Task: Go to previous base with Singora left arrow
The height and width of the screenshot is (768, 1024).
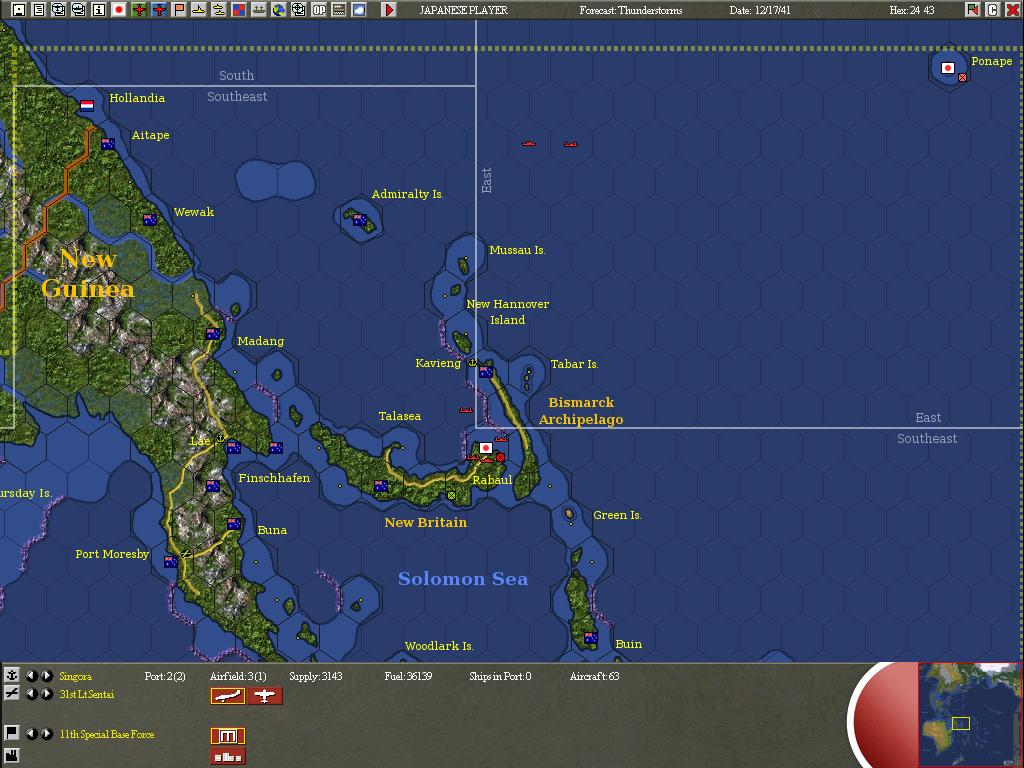Action: coord(31,675)
